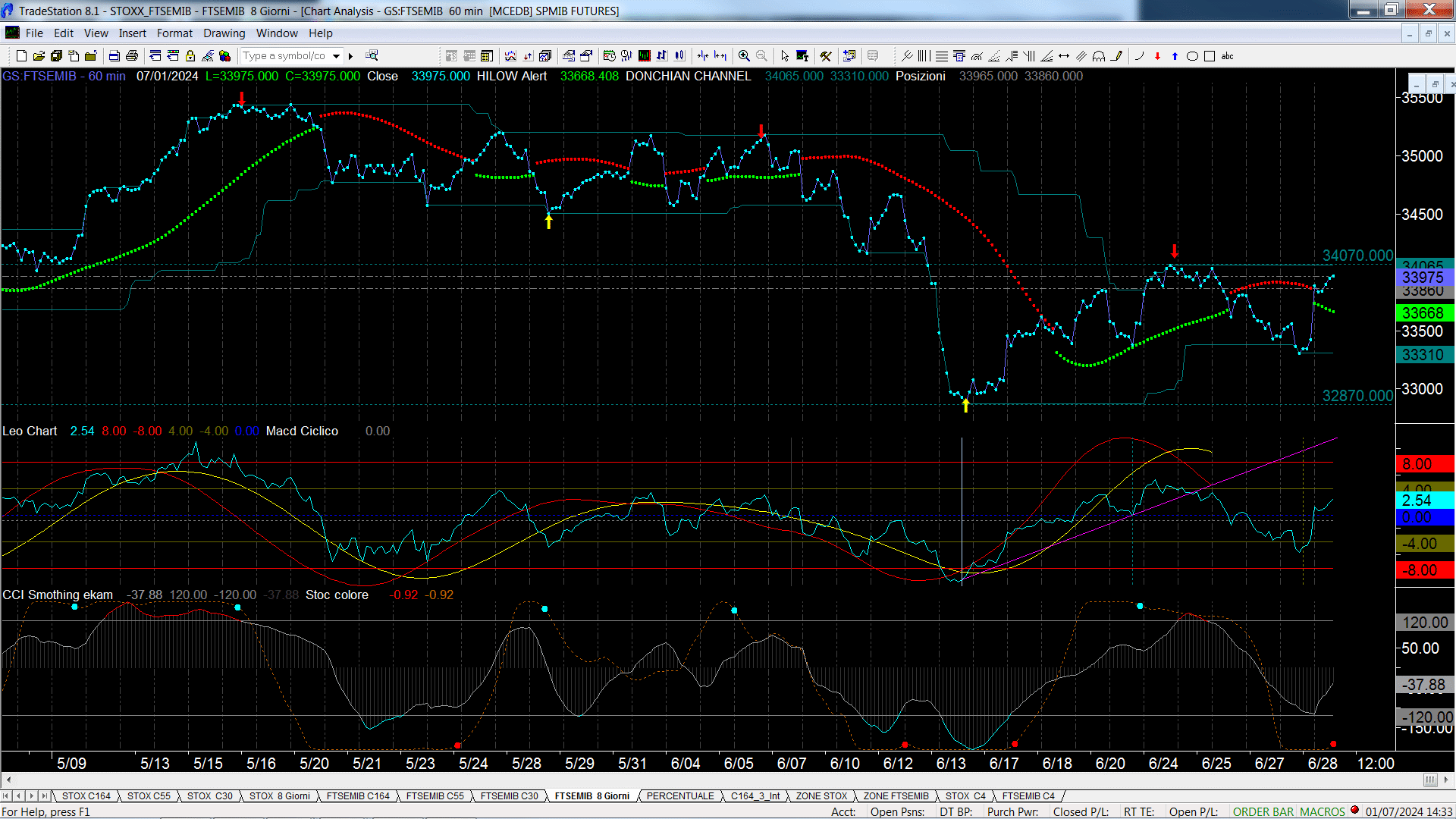Select the Pointer arrow tool
1456x819 pixels.
coord(785,55)
